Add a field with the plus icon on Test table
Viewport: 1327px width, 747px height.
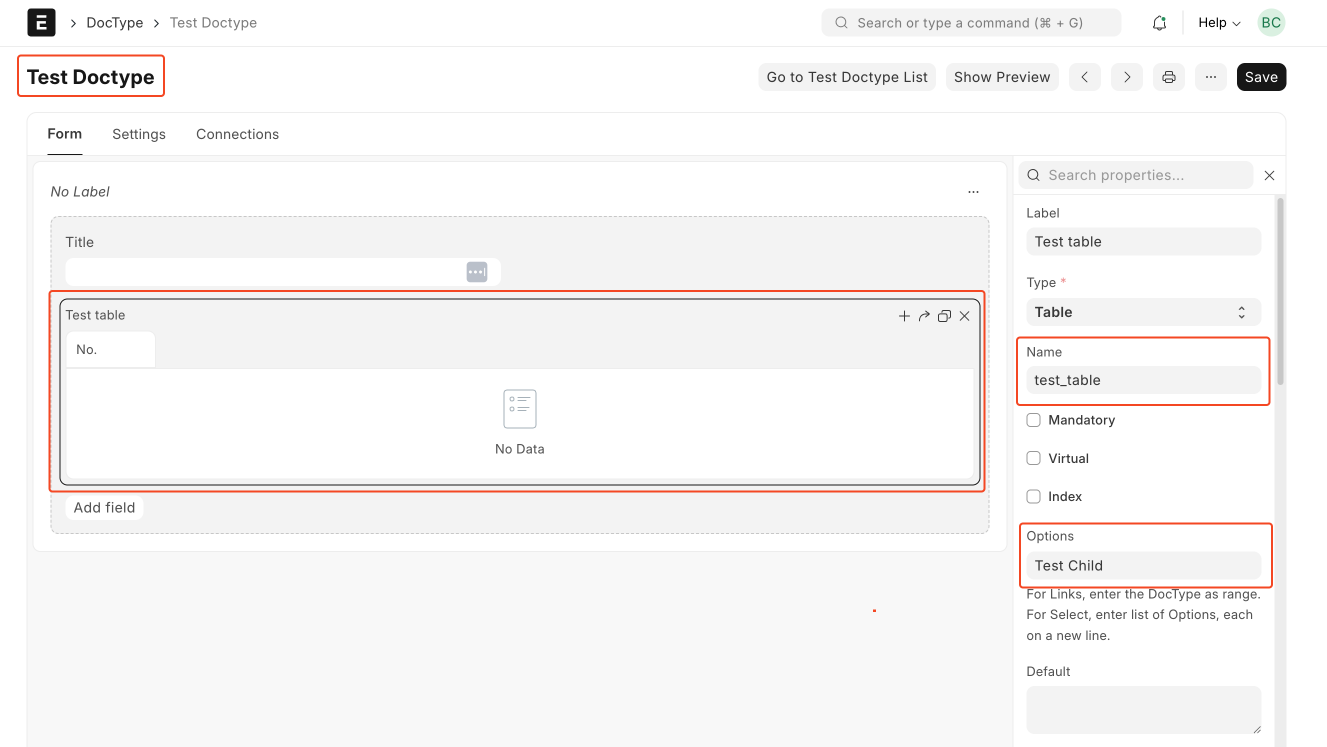(904, 316)
